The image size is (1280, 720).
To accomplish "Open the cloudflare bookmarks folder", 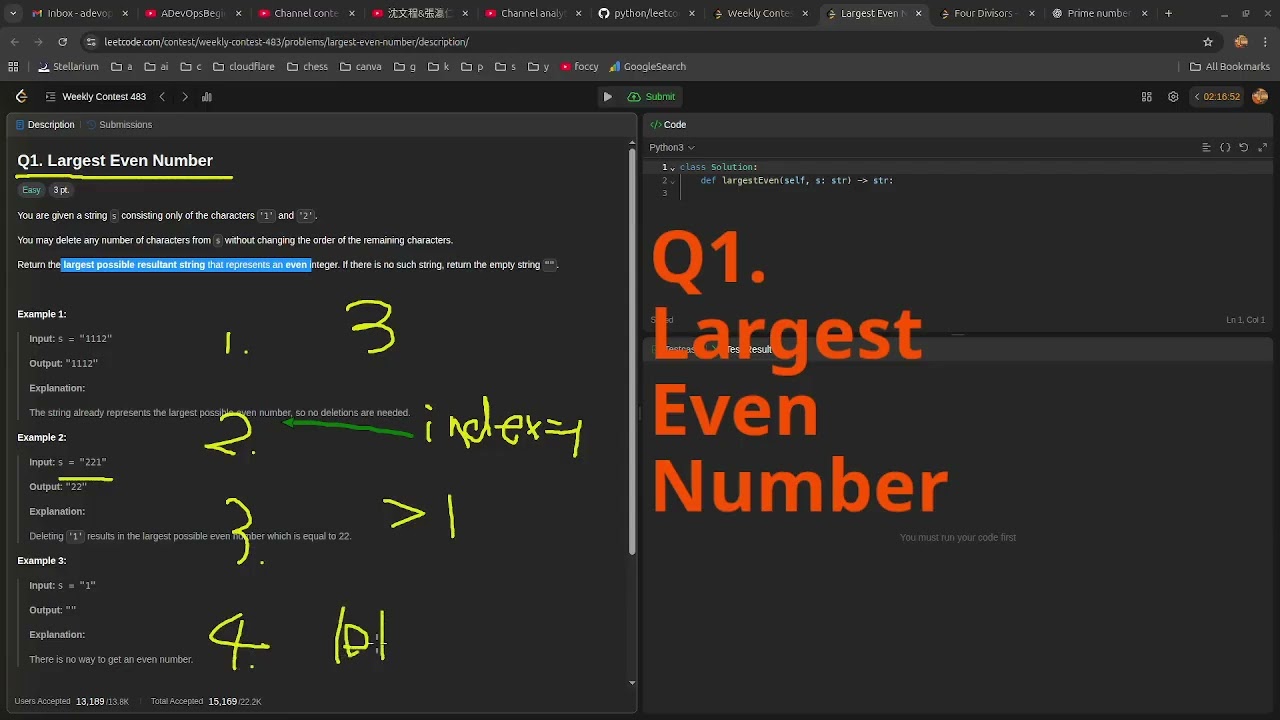I will [243, 67].
